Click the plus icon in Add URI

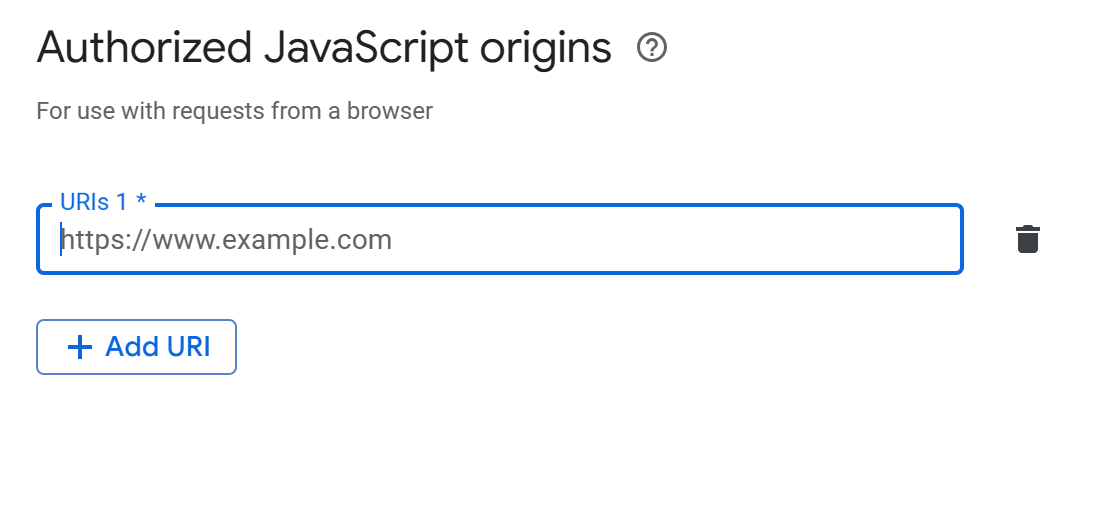point(80,347)
